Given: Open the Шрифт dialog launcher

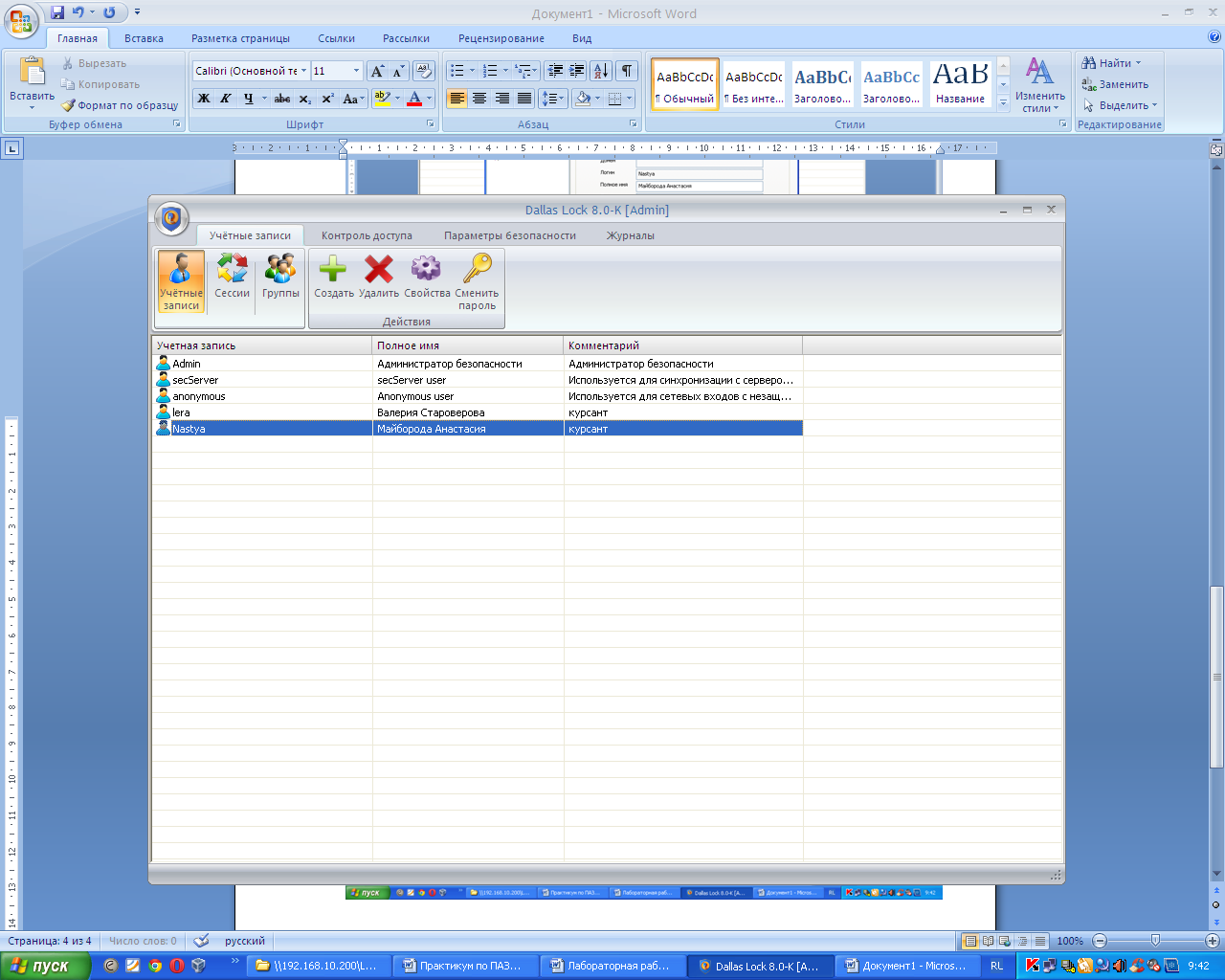Looking at the screenshot, I should (431, 124).
